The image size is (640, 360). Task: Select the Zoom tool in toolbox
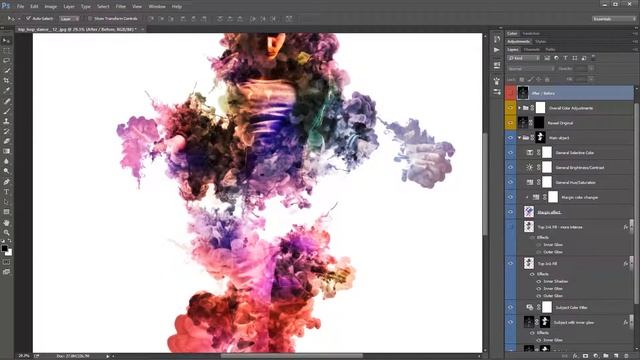(x=6, y=233)
